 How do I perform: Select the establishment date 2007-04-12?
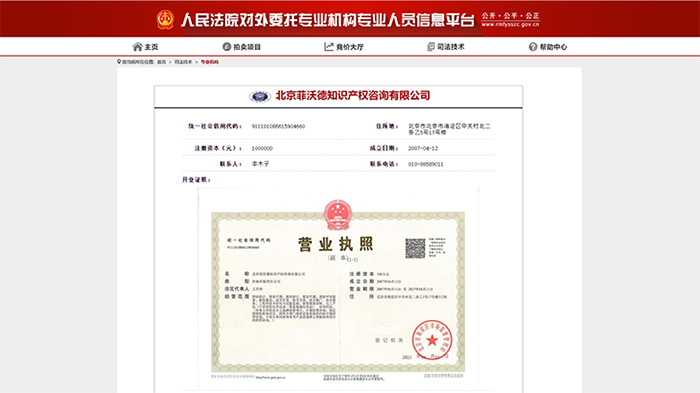(x=423, y=148)
